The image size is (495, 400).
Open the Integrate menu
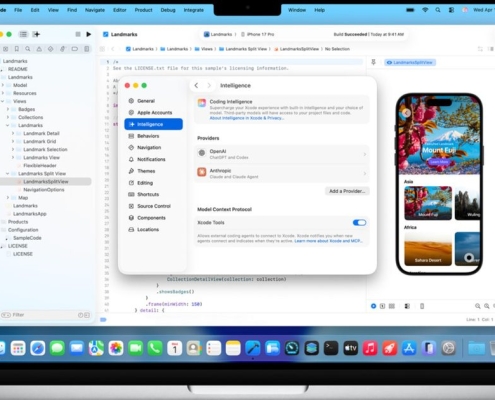click(x=194, y=10)
